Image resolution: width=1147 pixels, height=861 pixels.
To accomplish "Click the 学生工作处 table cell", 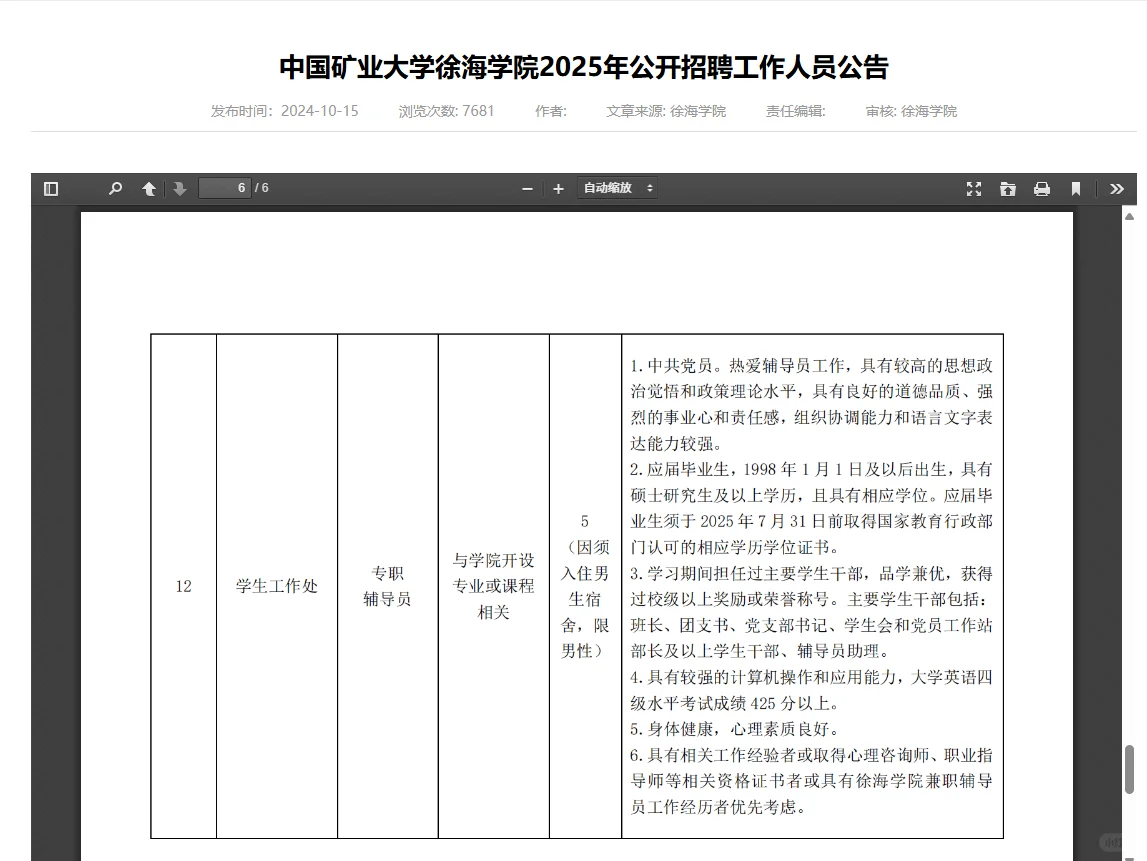I will click(x=277, y=586).
